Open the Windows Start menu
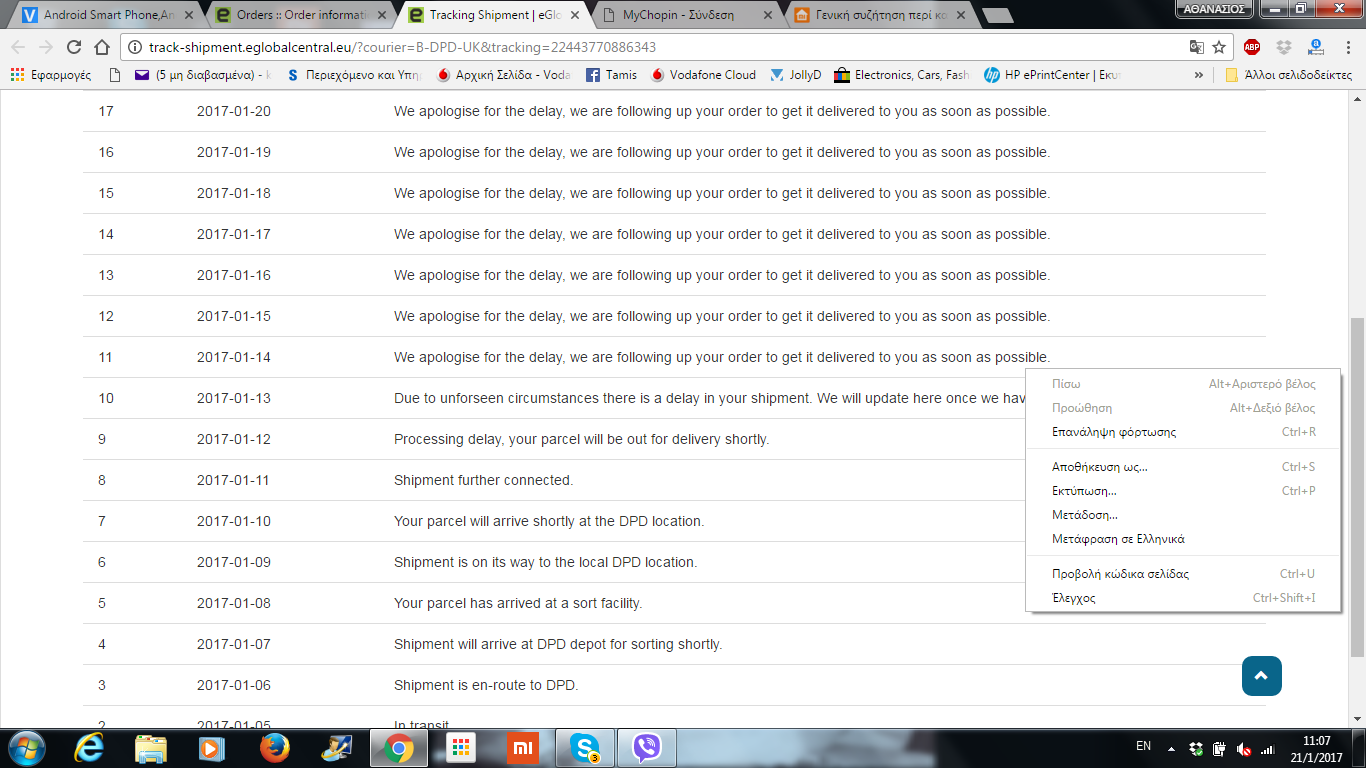The height and width of the screenshot is (768, 1366). 25,747
